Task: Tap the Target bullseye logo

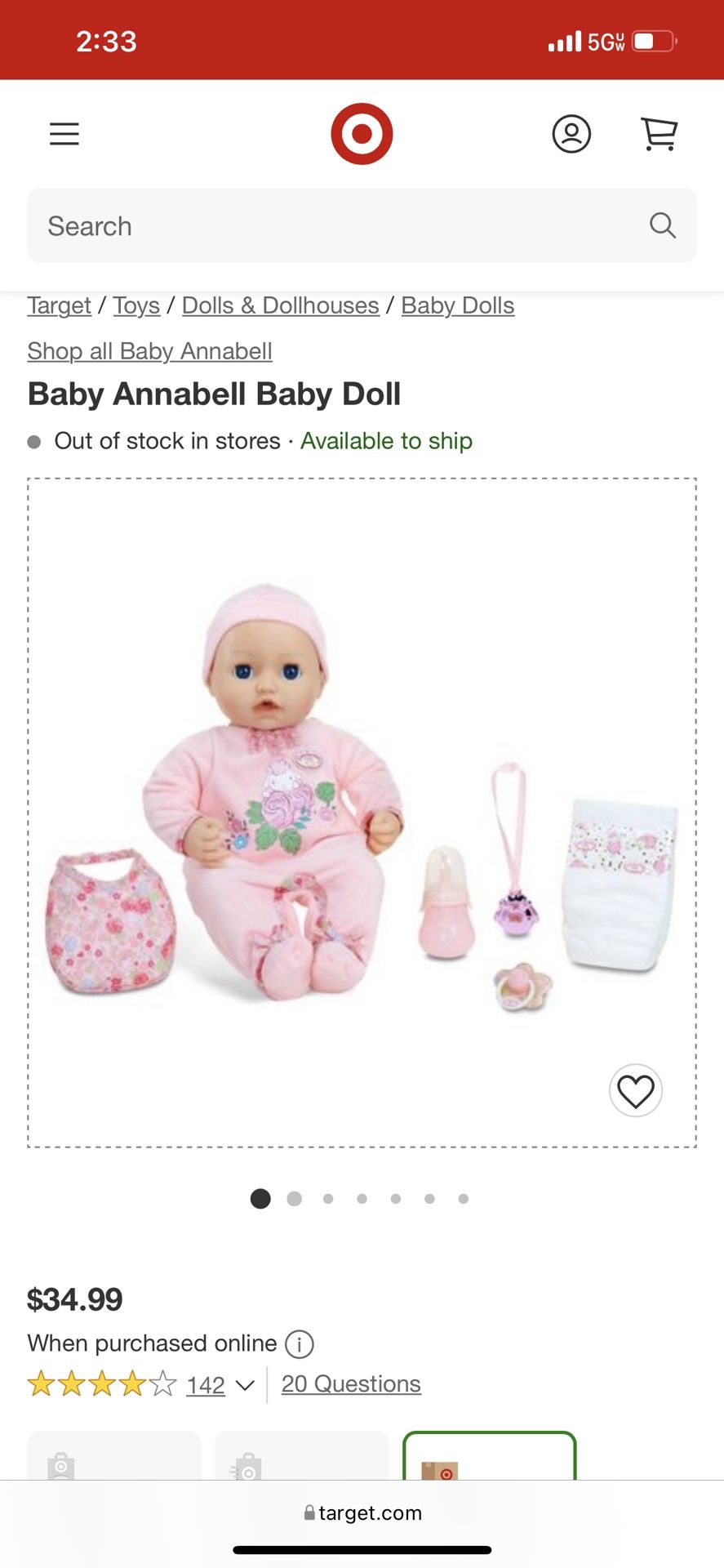Action: [x=362, y=133]
